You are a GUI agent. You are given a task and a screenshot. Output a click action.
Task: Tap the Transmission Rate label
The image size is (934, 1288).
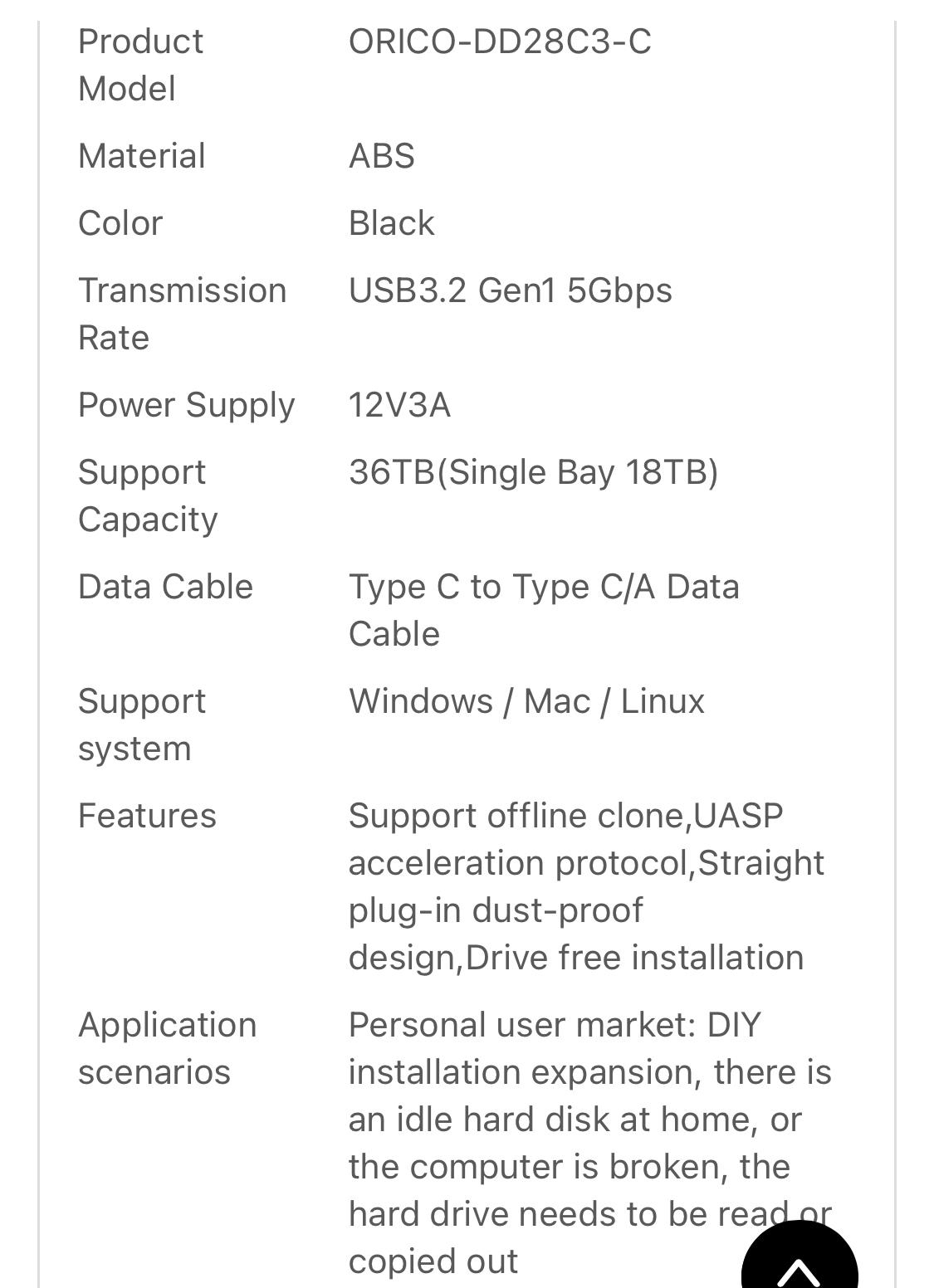click(182, 314)
